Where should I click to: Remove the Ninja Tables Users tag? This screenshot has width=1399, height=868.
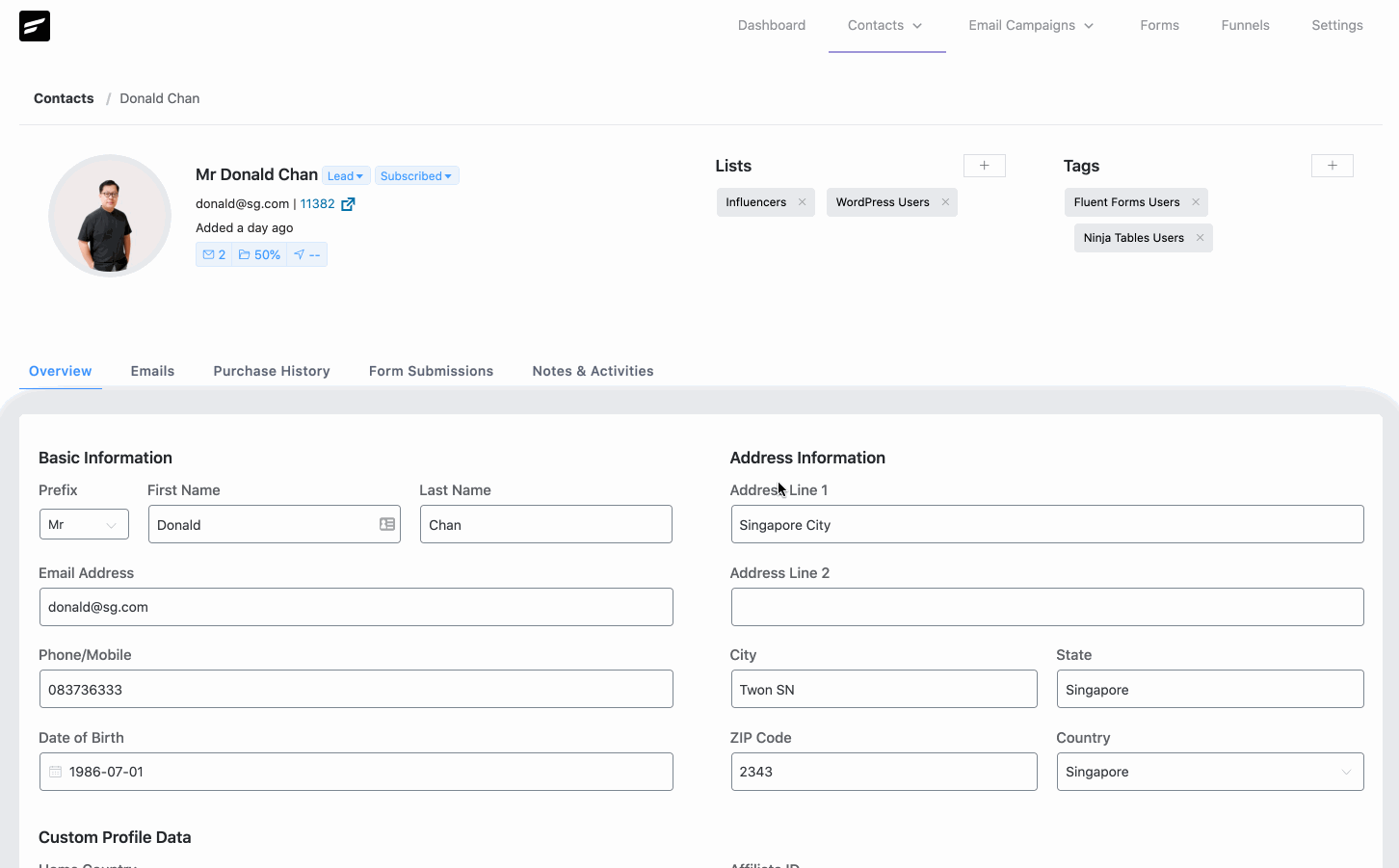[1200, 237]
